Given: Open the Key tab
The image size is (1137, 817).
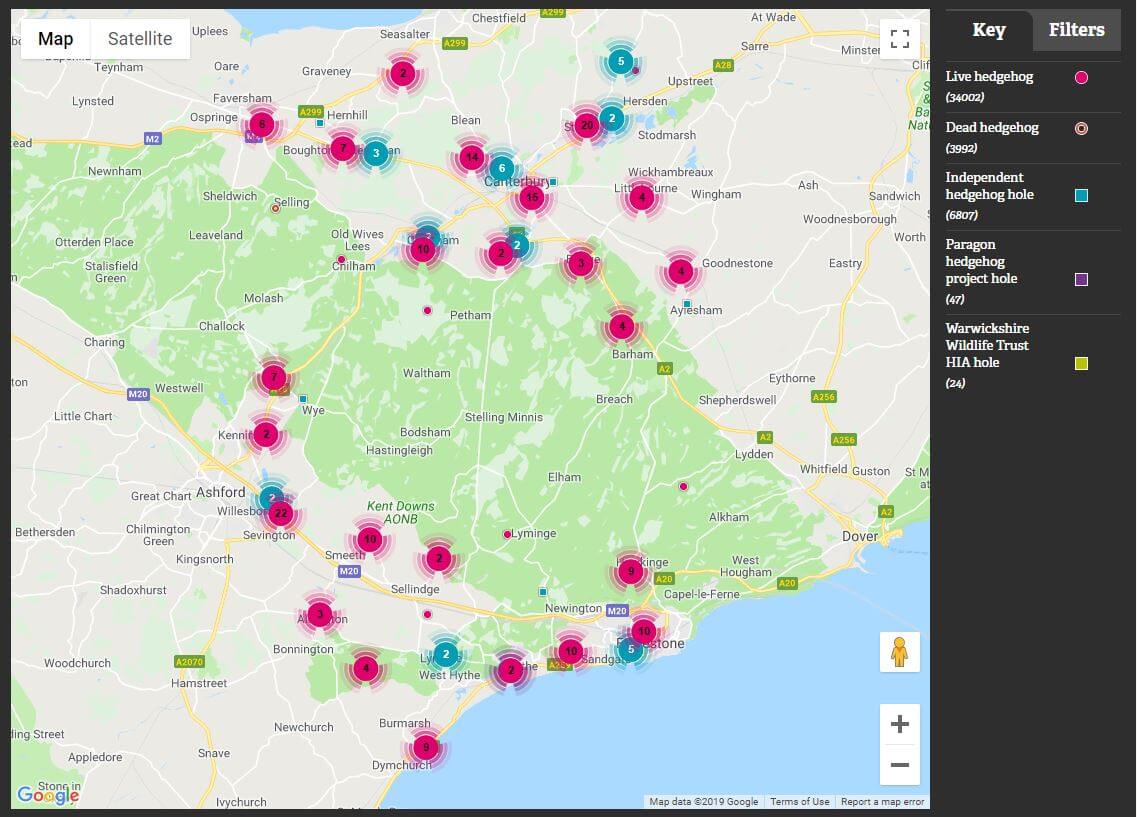Looking at the screenshot, I should pyautogui.click(x=988, y=30).
